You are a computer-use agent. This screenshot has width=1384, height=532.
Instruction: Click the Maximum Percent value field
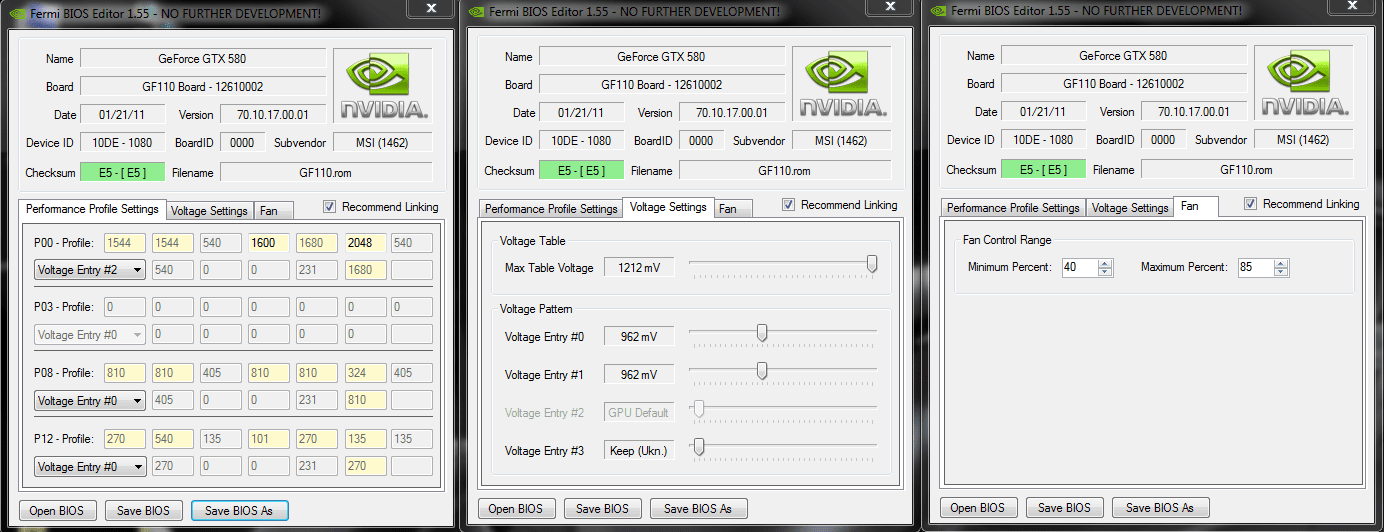coord(1255,267)
